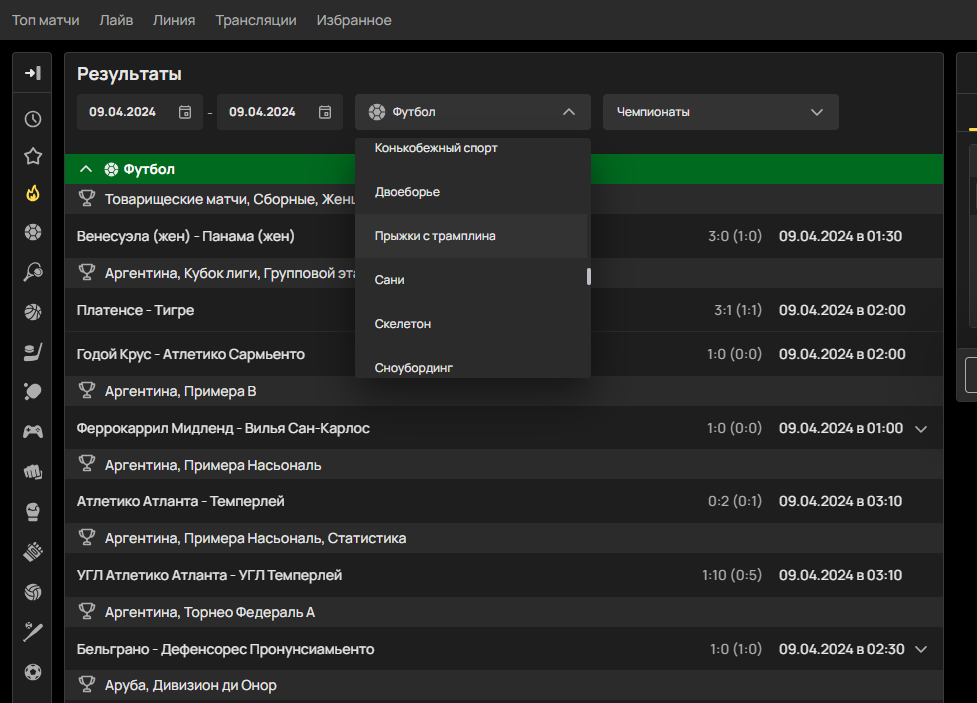Open calendar icon of end date
The width and height of the screenshot is (977, 703).
tap(325, 112)
